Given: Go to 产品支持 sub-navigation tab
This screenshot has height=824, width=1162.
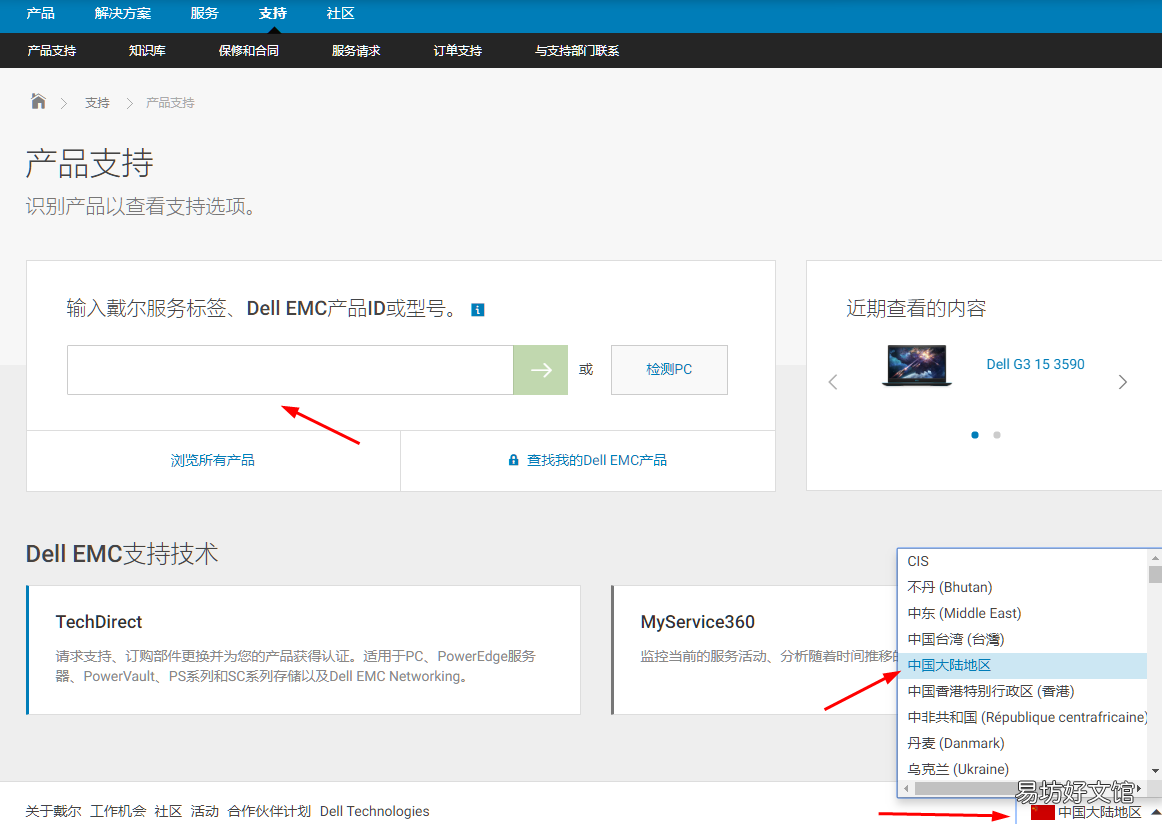Looking at the screenshot, I should (52, 50).
